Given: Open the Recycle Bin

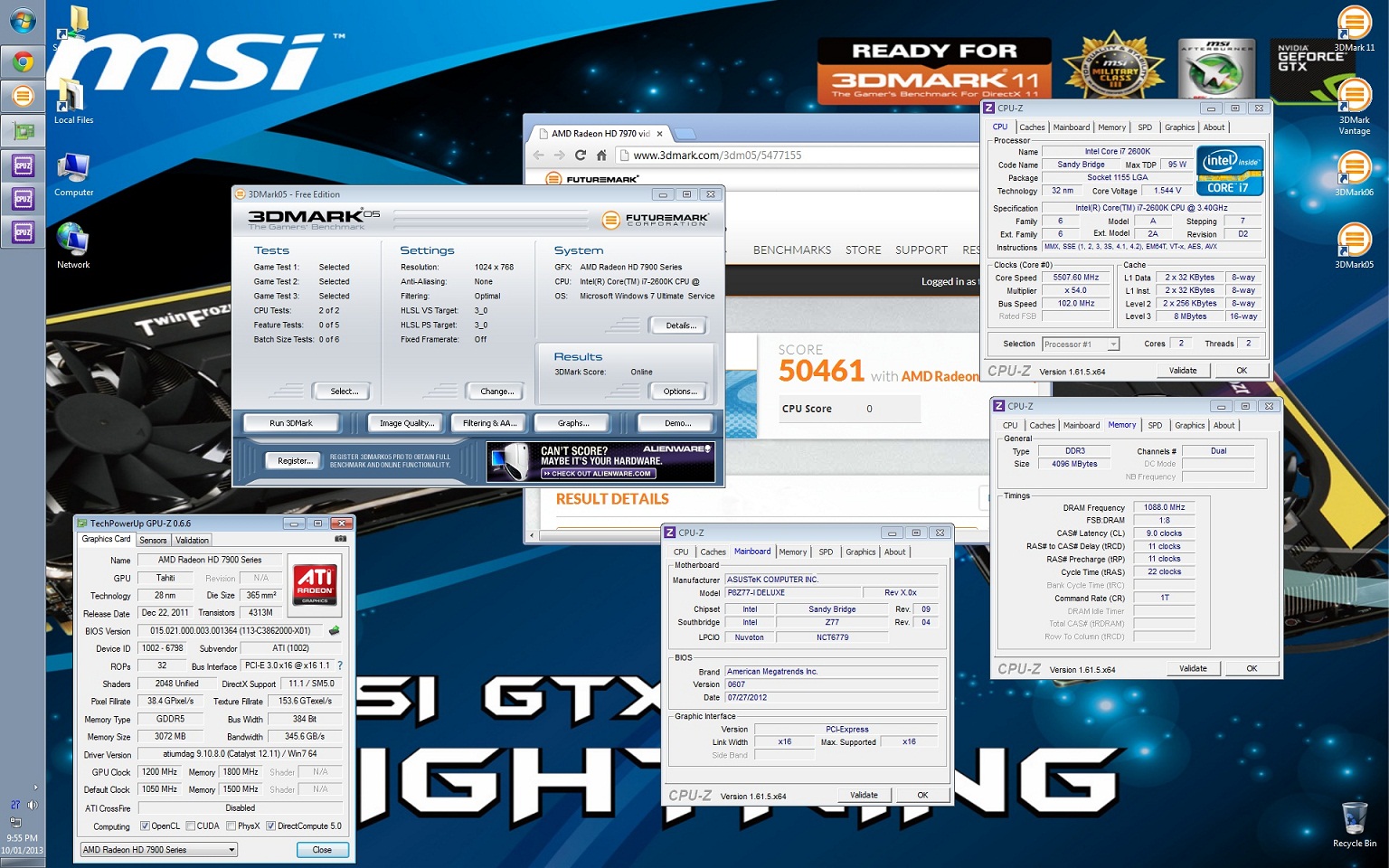Looking at the screenshot, I should 1354,825.
